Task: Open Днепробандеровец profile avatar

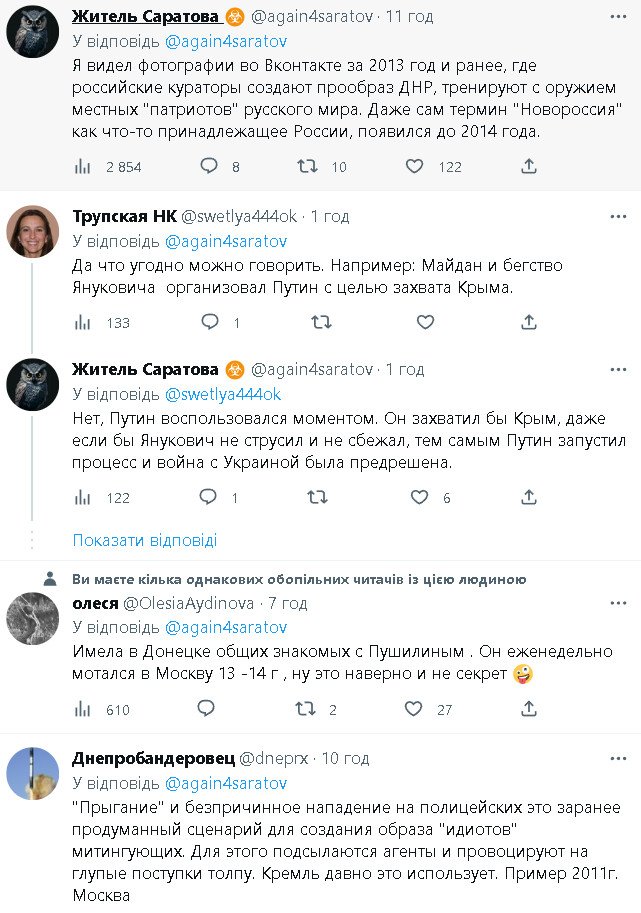Action: point(32,773)
